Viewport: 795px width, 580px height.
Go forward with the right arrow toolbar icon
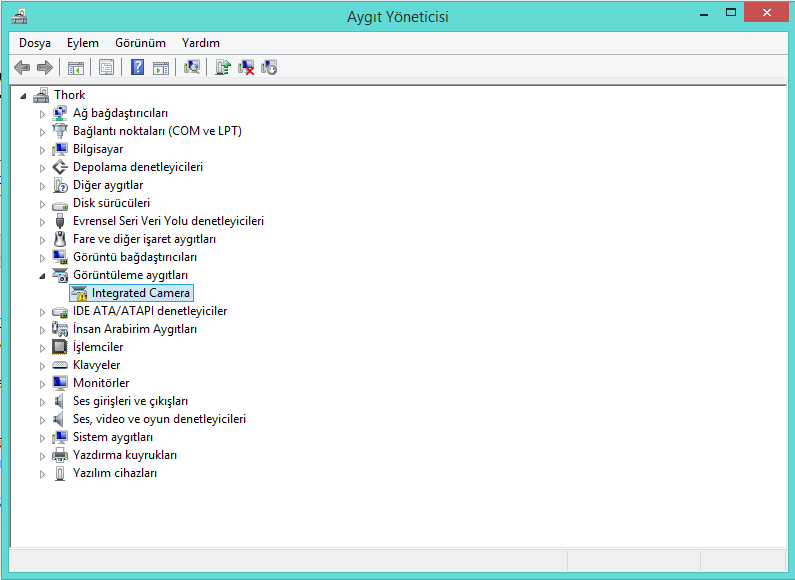(x=45, y=67)
